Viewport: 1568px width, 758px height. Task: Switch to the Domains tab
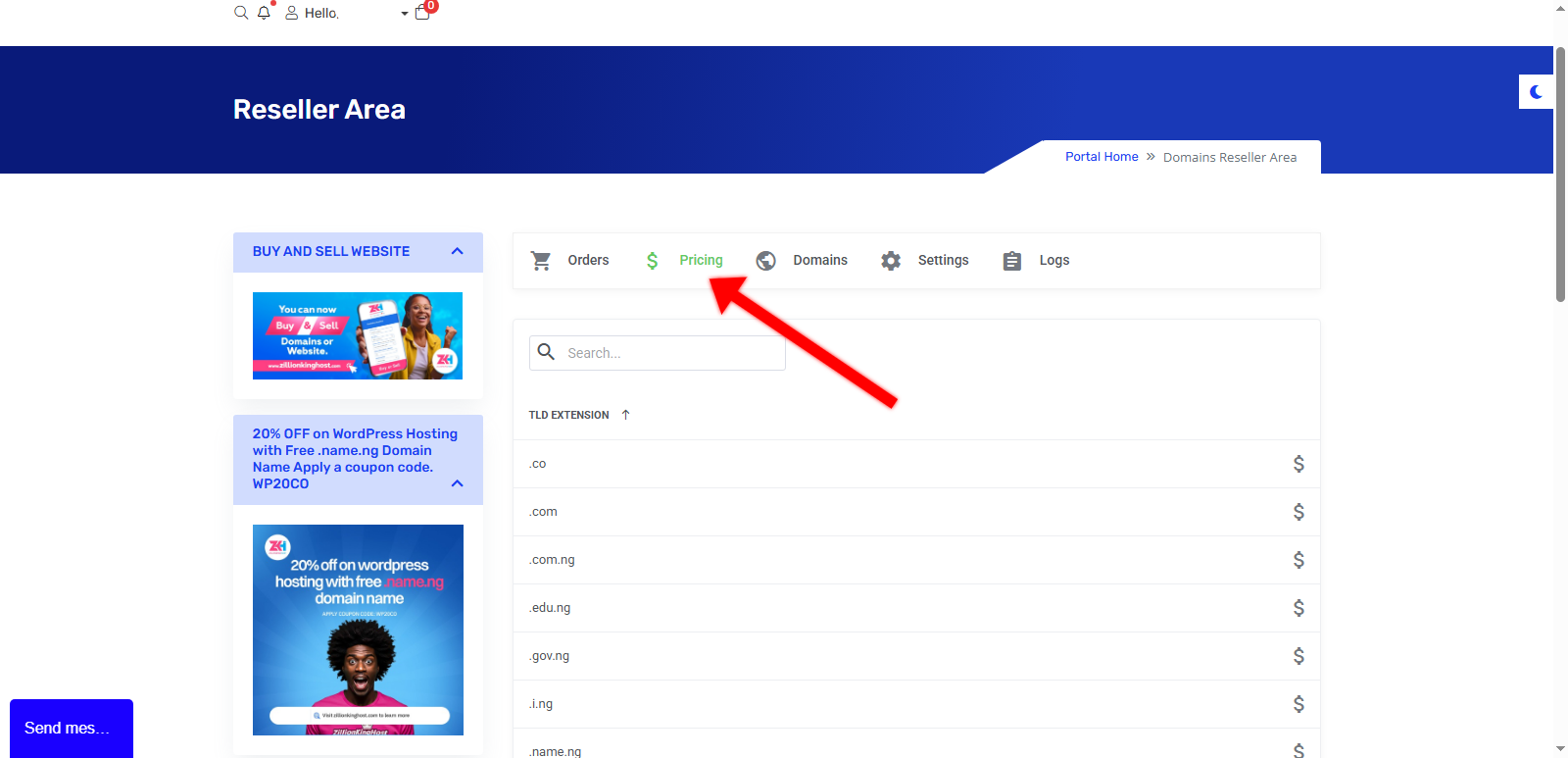pos(803,261)
